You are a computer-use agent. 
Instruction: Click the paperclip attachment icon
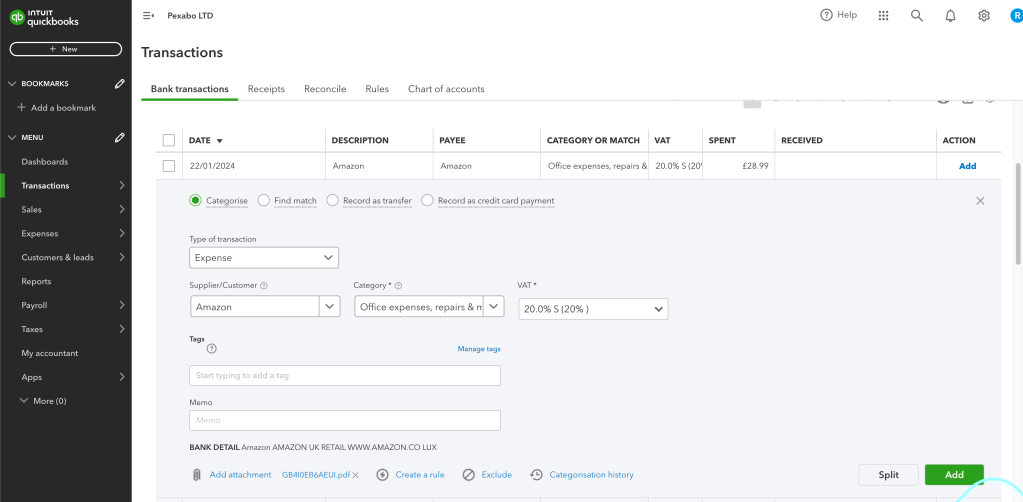pyautogui.click(x=196, y=475)
